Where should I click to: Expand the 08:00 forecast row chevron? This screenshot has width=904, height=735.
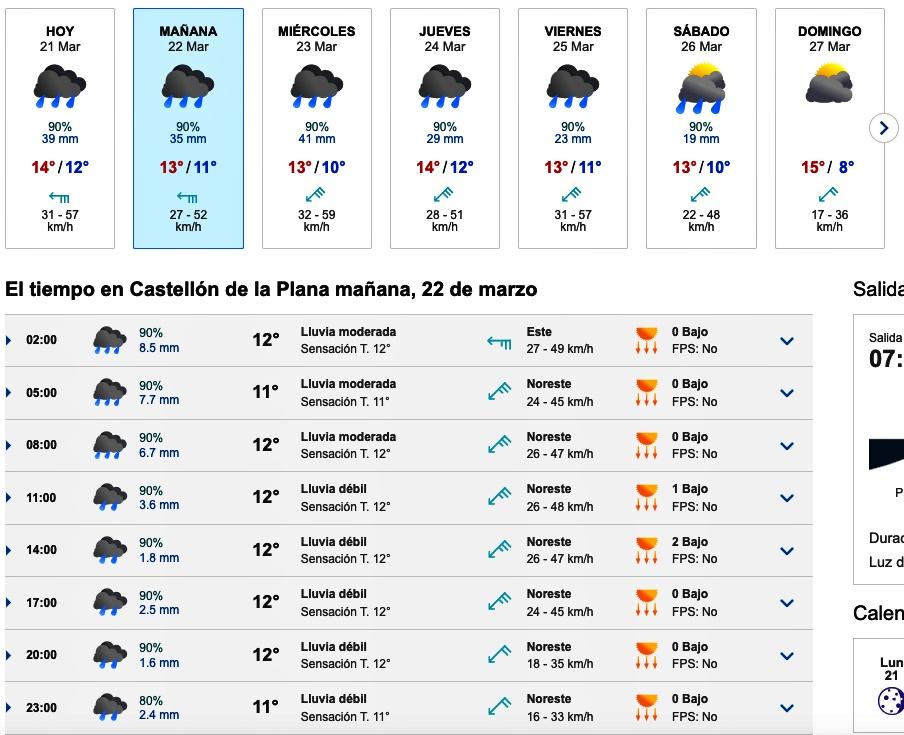point(787,446)
